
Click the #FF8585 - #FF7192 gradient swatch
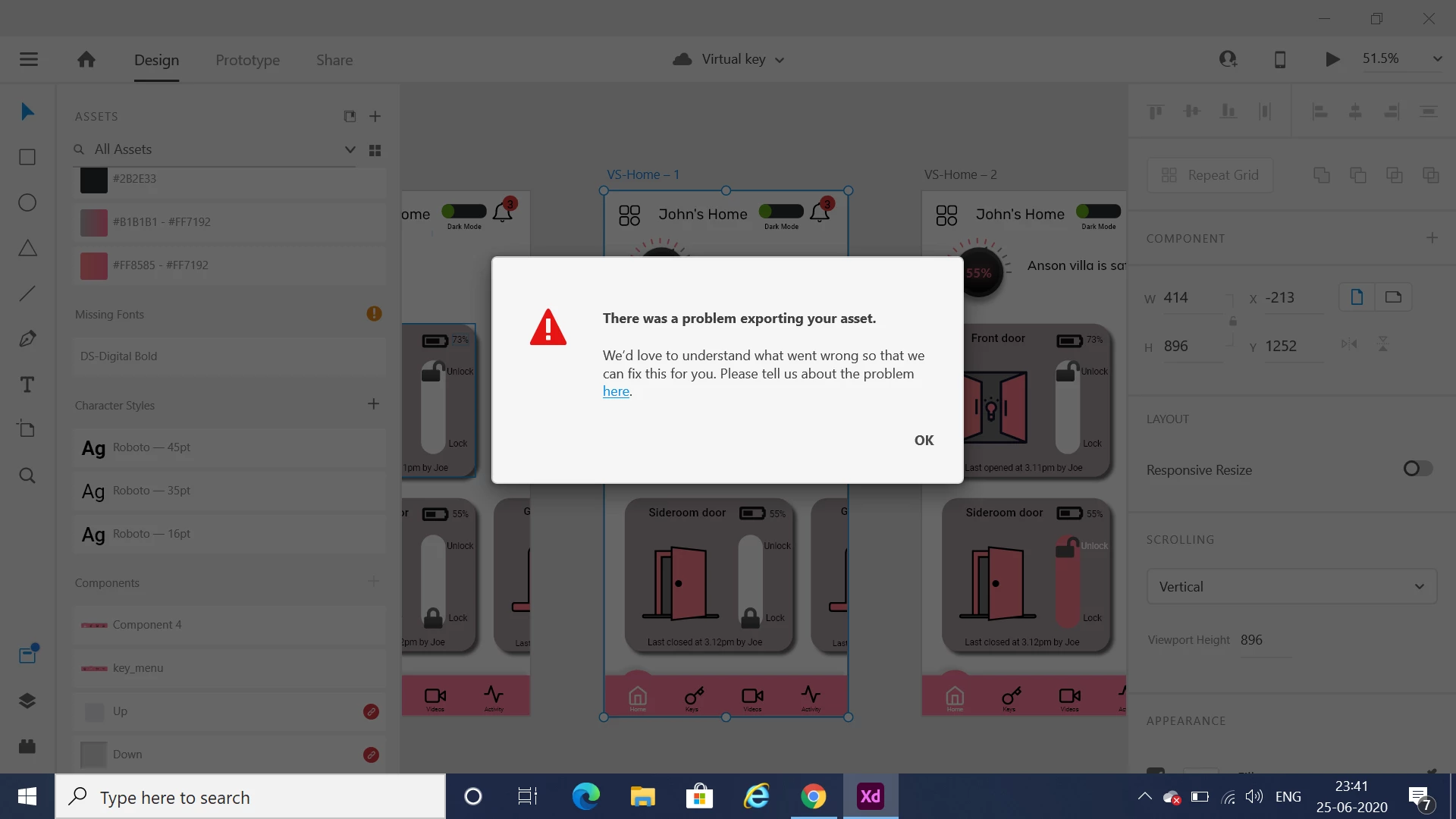[x=94, y=265]
